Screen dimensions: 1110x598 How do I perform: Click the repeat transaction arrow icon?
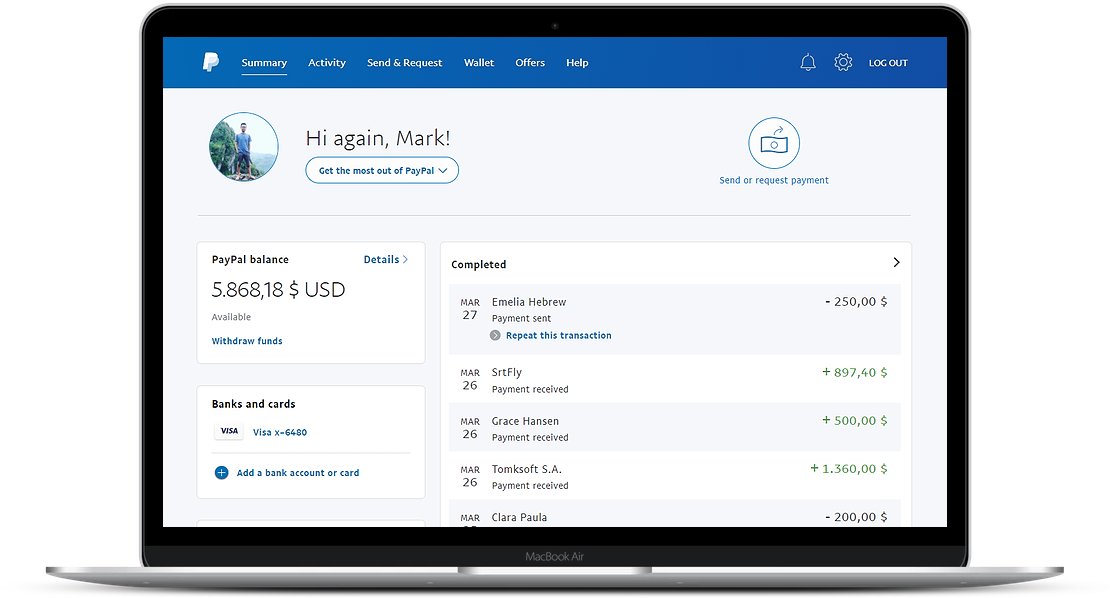[x=496, y=335]
